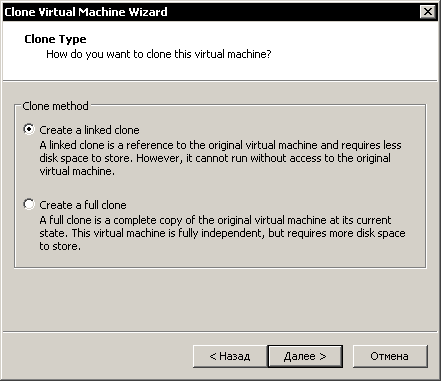
Task: Click the 'Create a full clone' label text
Action: [83, 205]
